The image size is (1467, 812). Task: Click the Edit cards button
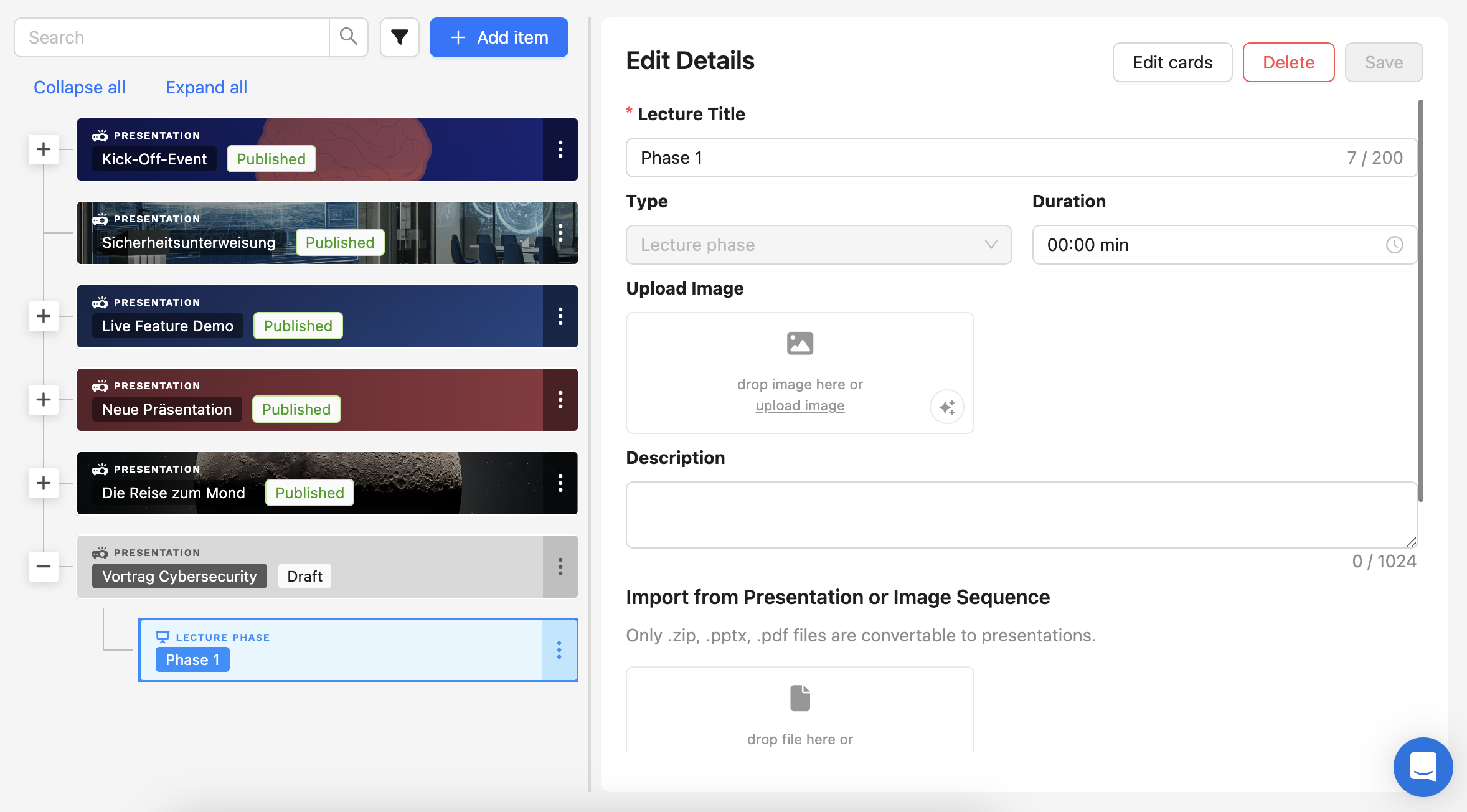coord(1172,62)
